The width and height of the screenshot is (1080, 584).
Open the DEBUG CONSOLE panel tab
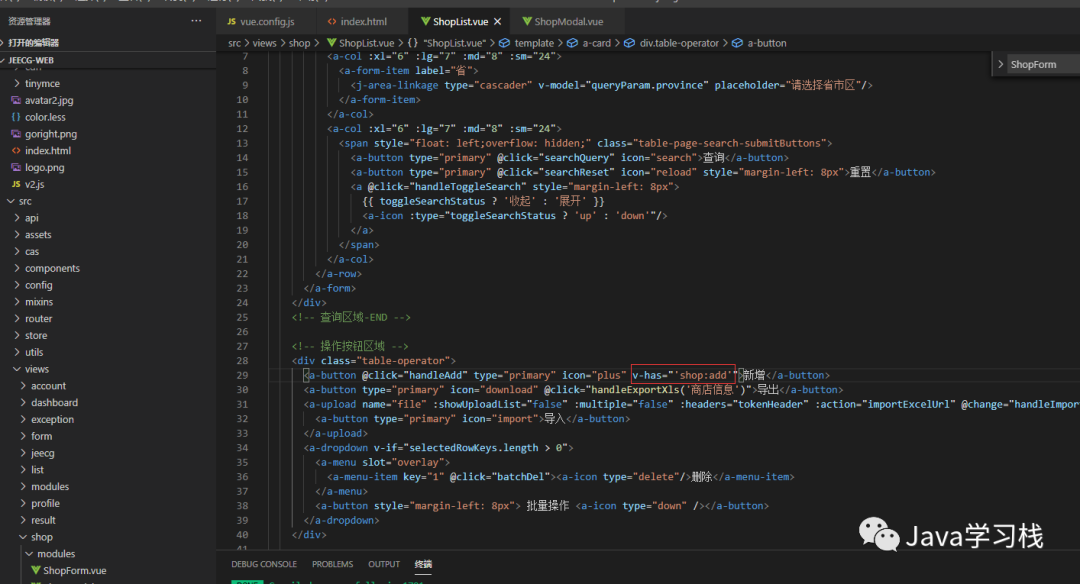tap(264, 564)
